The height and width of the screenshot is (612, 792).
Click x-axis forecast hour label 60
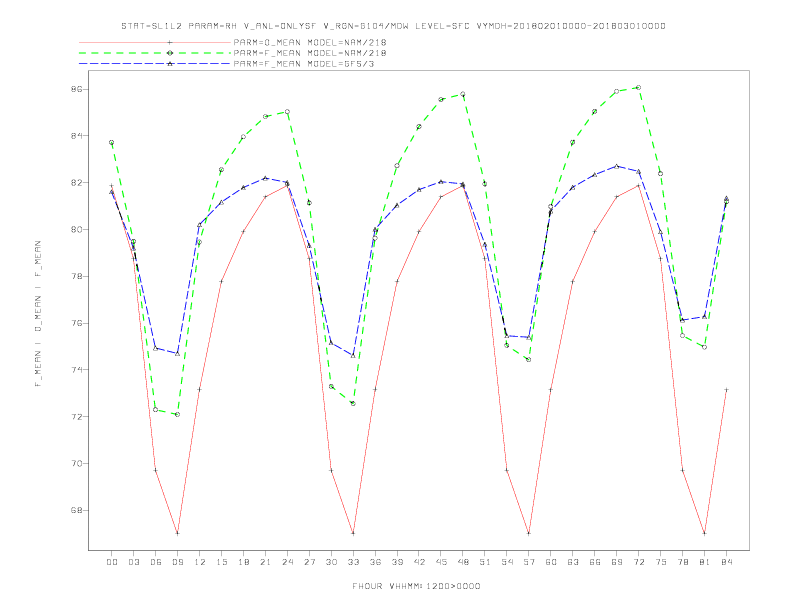click(x=551, y=562)
